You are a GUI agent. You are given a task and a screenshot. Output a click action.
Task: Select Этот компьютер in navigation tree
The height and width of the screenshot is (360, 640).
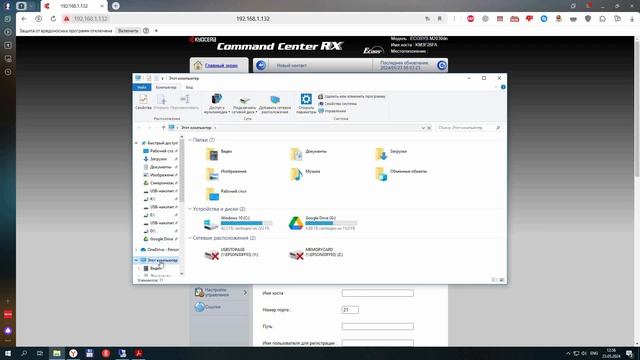158,260
